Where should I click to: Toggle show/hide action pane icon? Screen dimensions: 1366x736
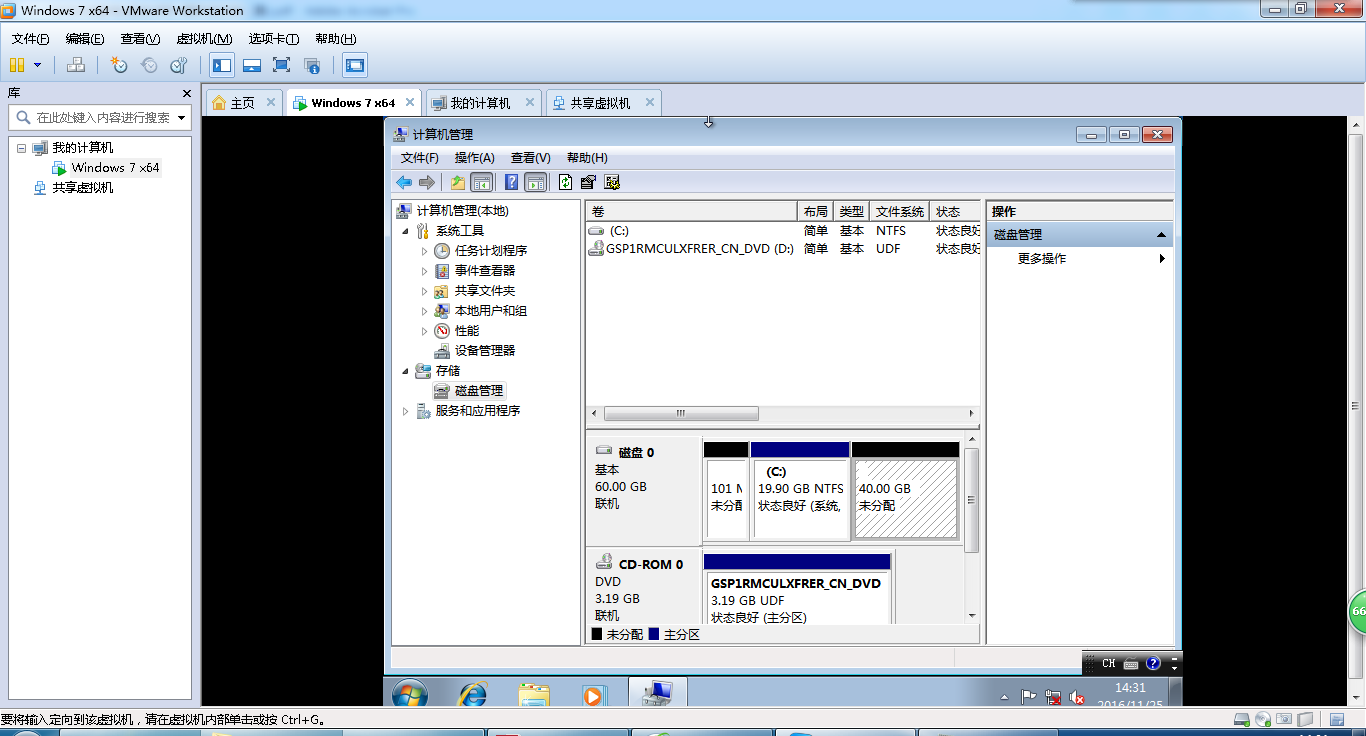coord(536,182)
